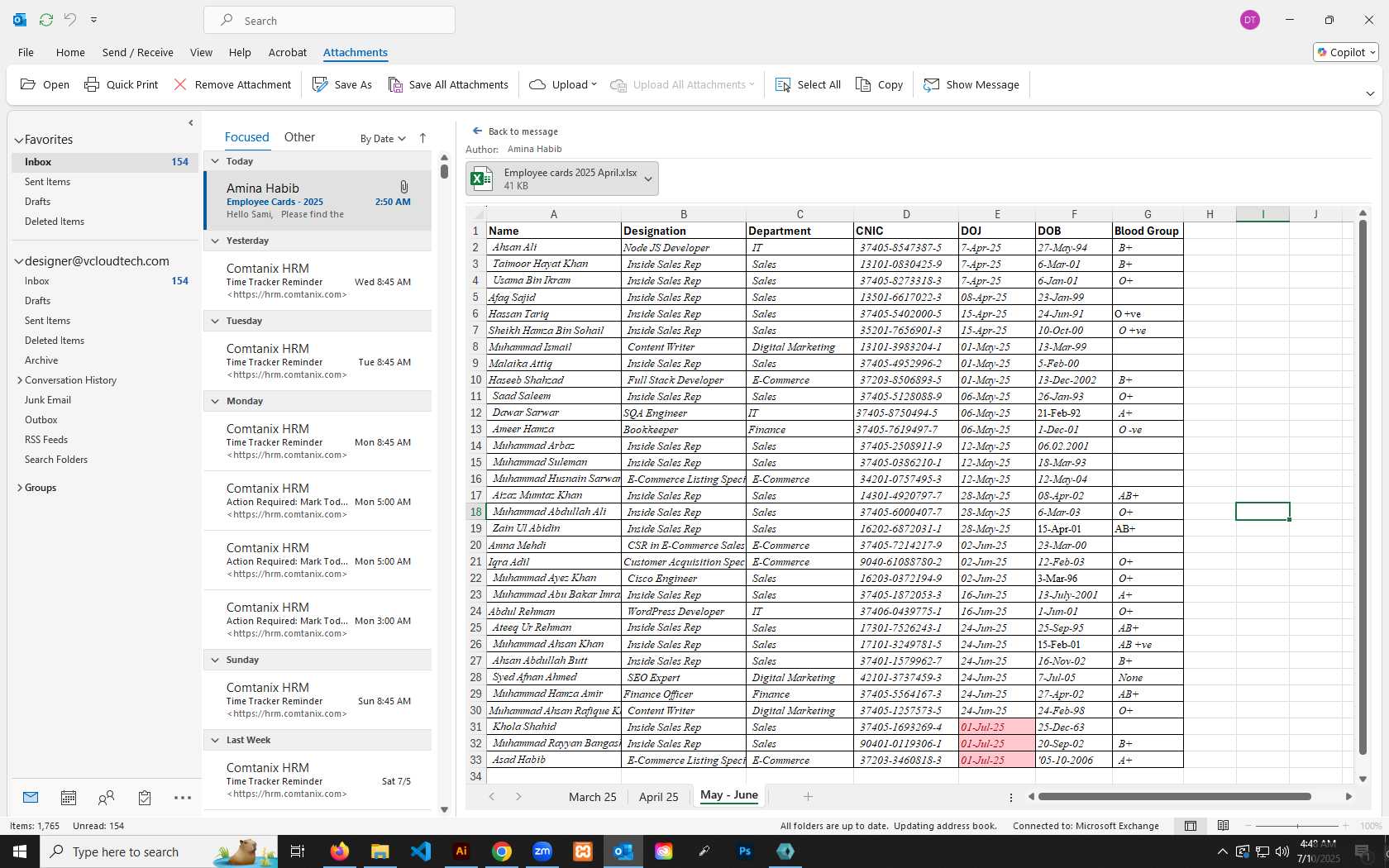Open the Archive folder

41,360
